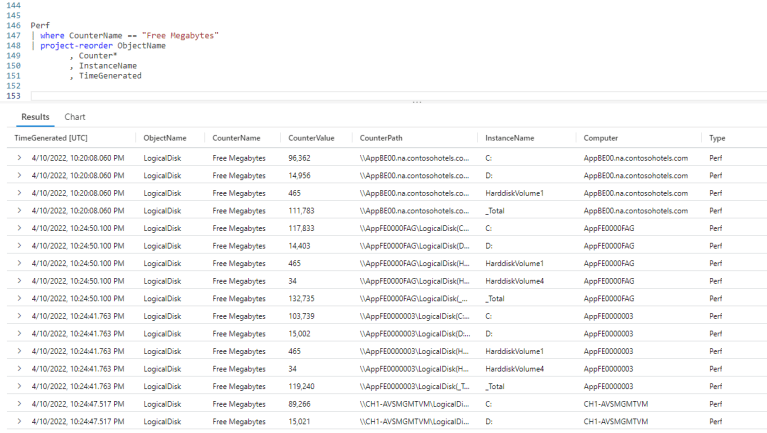Click 'TimeGenerated' on query line 151
This screenshot has width=767, height=433.
pos(110,76)
